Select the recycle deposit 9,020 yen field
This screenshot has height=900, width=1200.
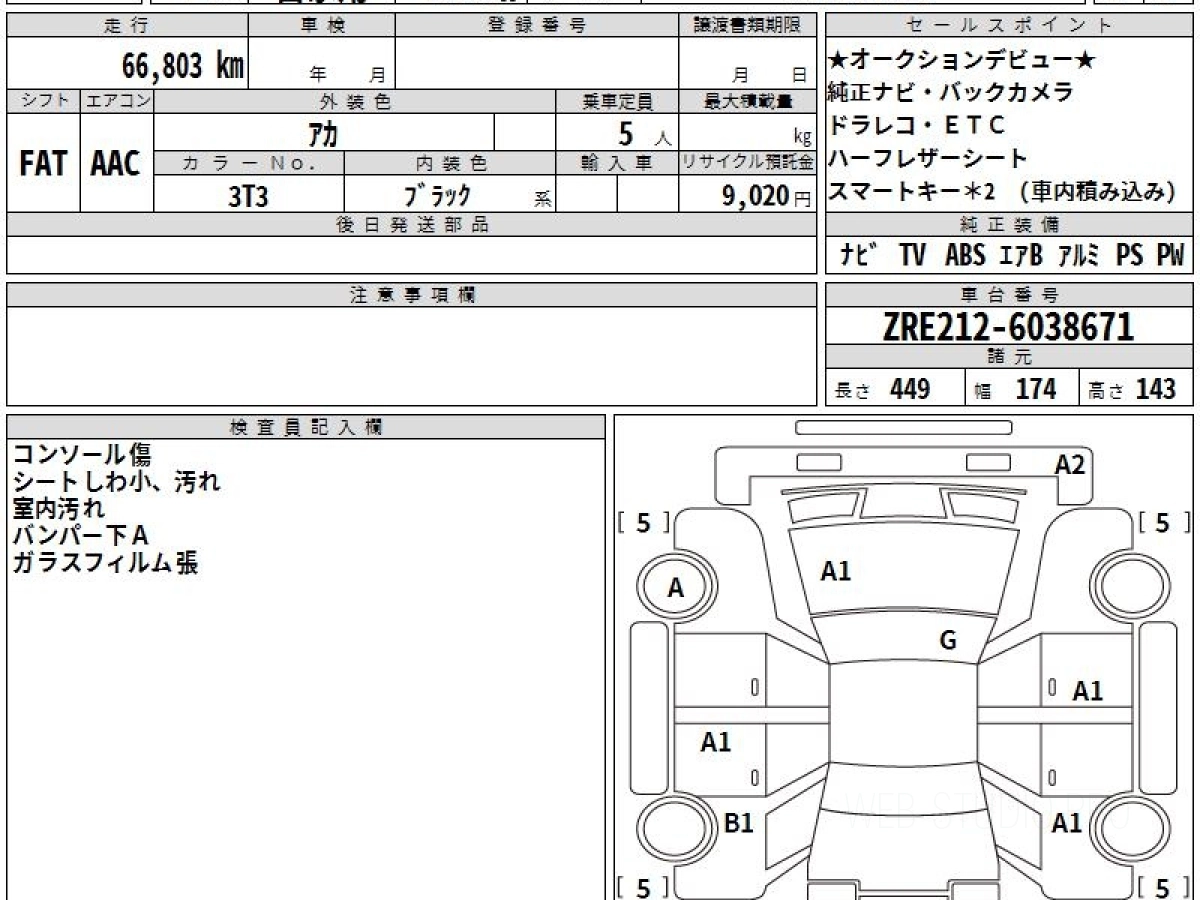[747, 195]
